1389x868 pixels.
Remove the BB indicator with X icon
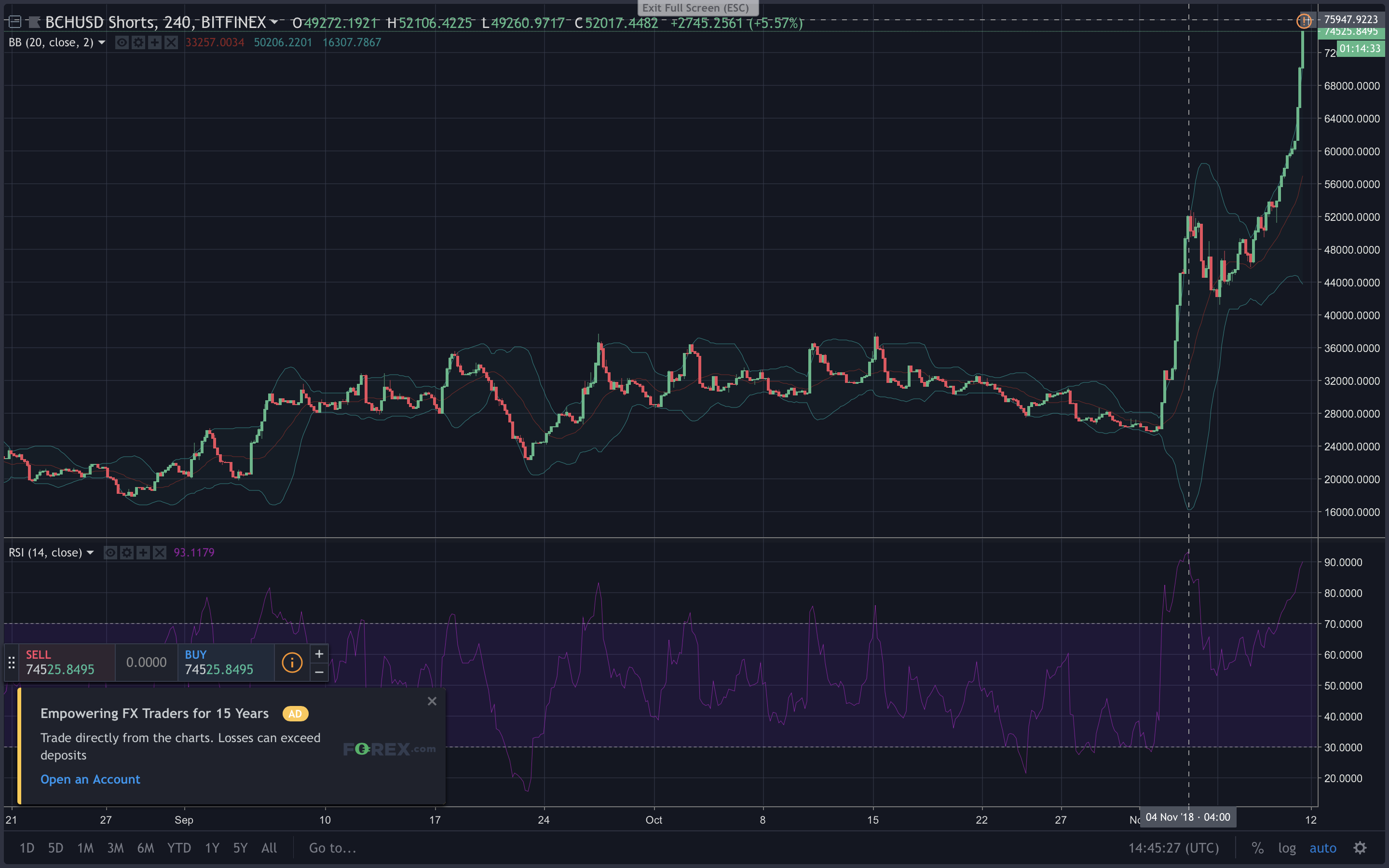click(x=171, y=42)
